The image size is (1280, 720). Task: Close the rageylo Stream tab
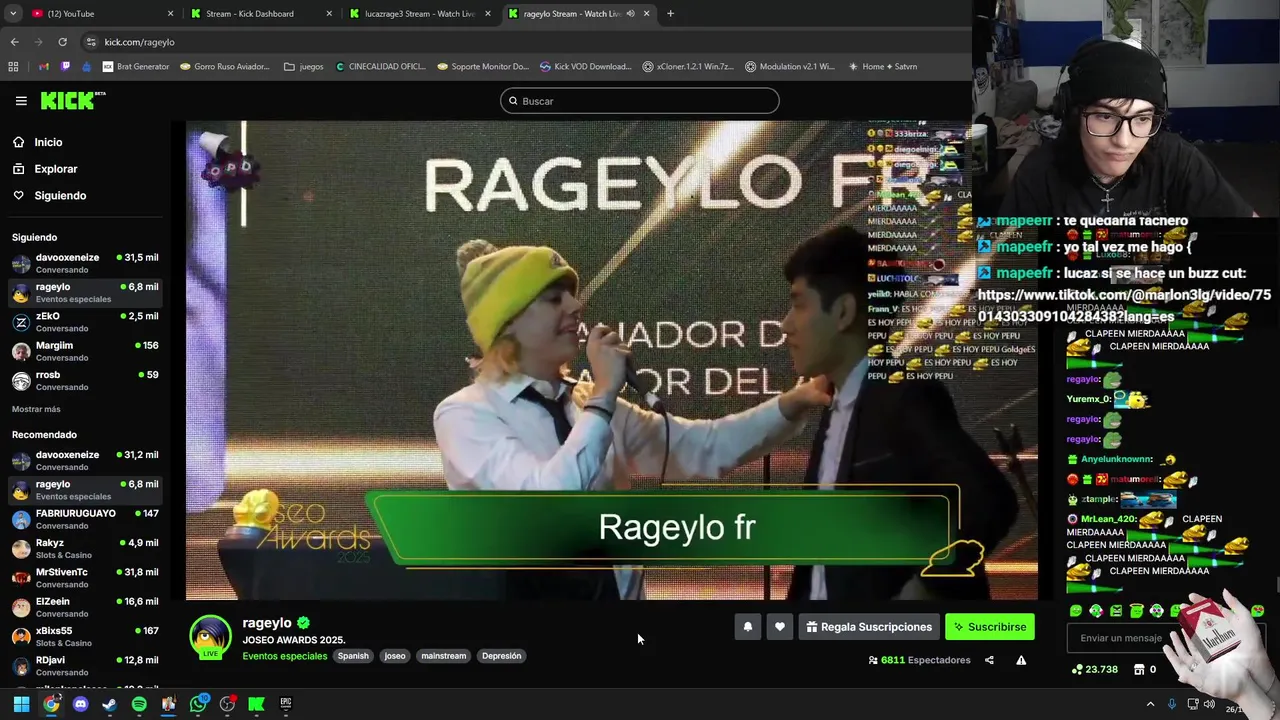click(x=646, y=14)
